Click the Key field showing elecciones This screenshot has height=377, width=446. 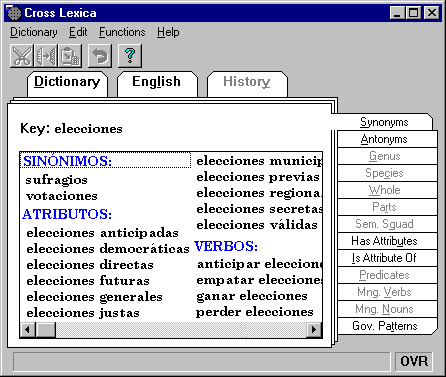[x=88, y=129]
